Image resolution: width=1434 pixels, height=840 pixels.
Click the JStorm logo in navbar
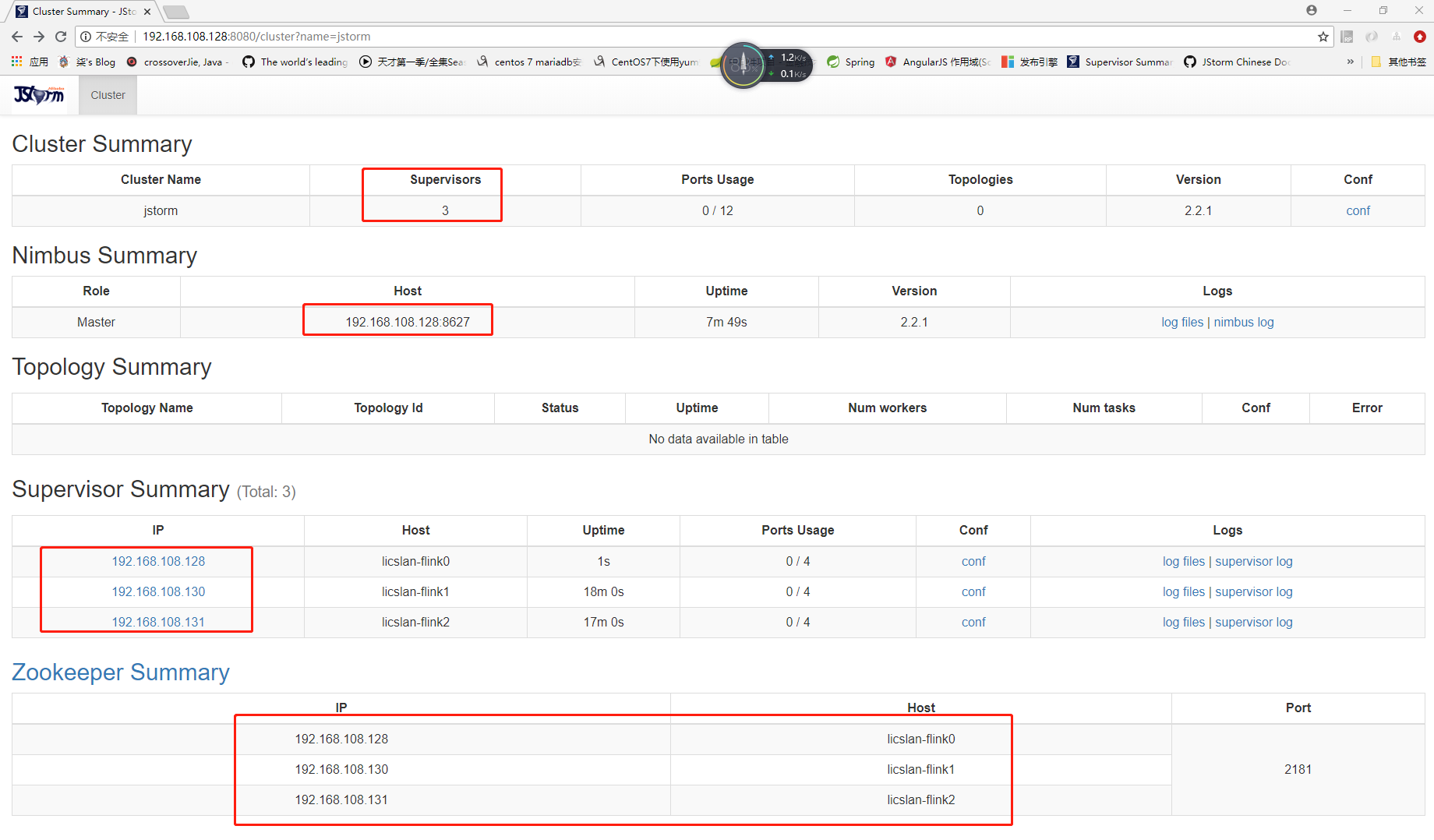[39, 95]
